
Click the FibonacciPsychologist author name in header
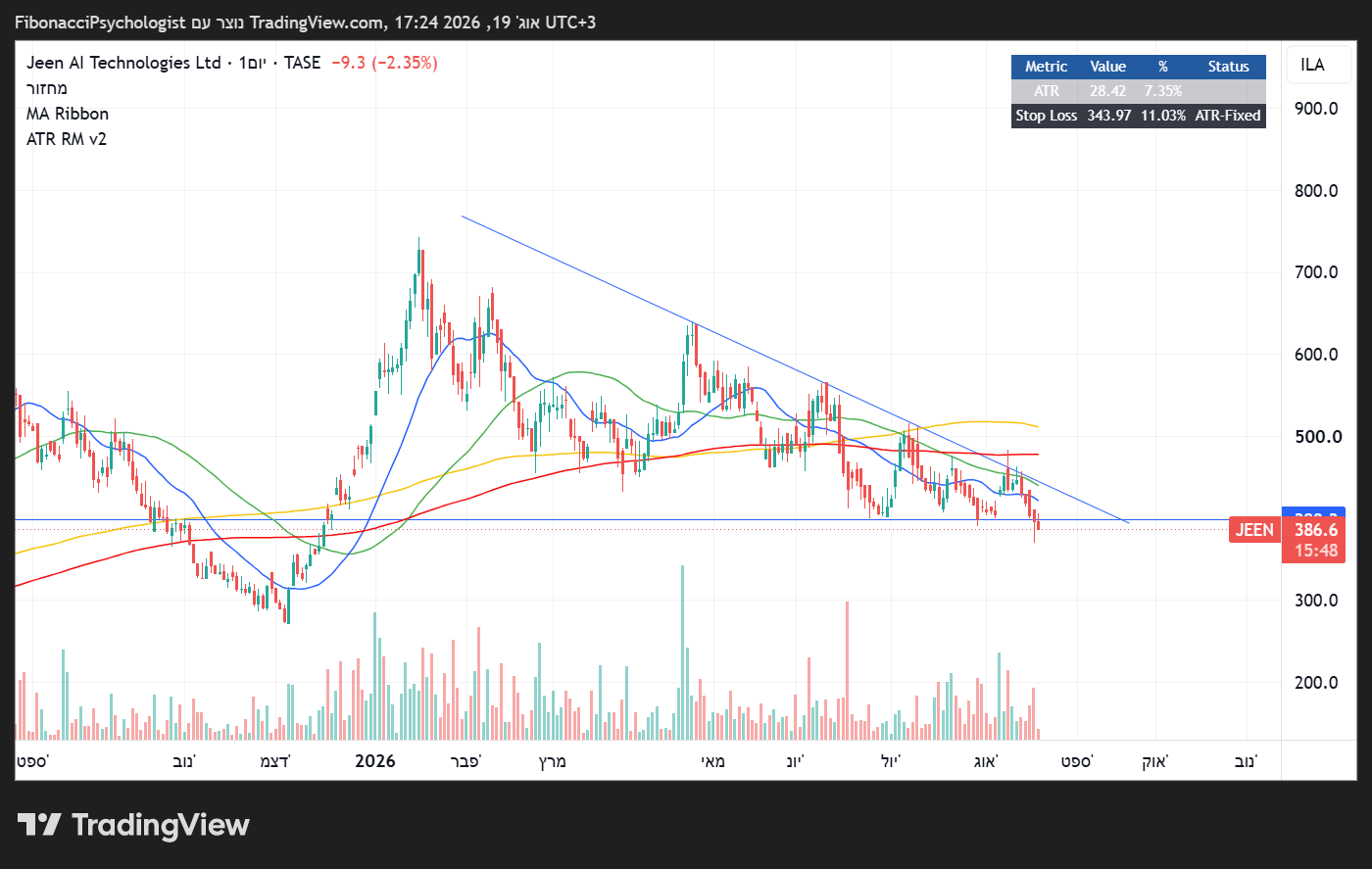pos(100,22)
